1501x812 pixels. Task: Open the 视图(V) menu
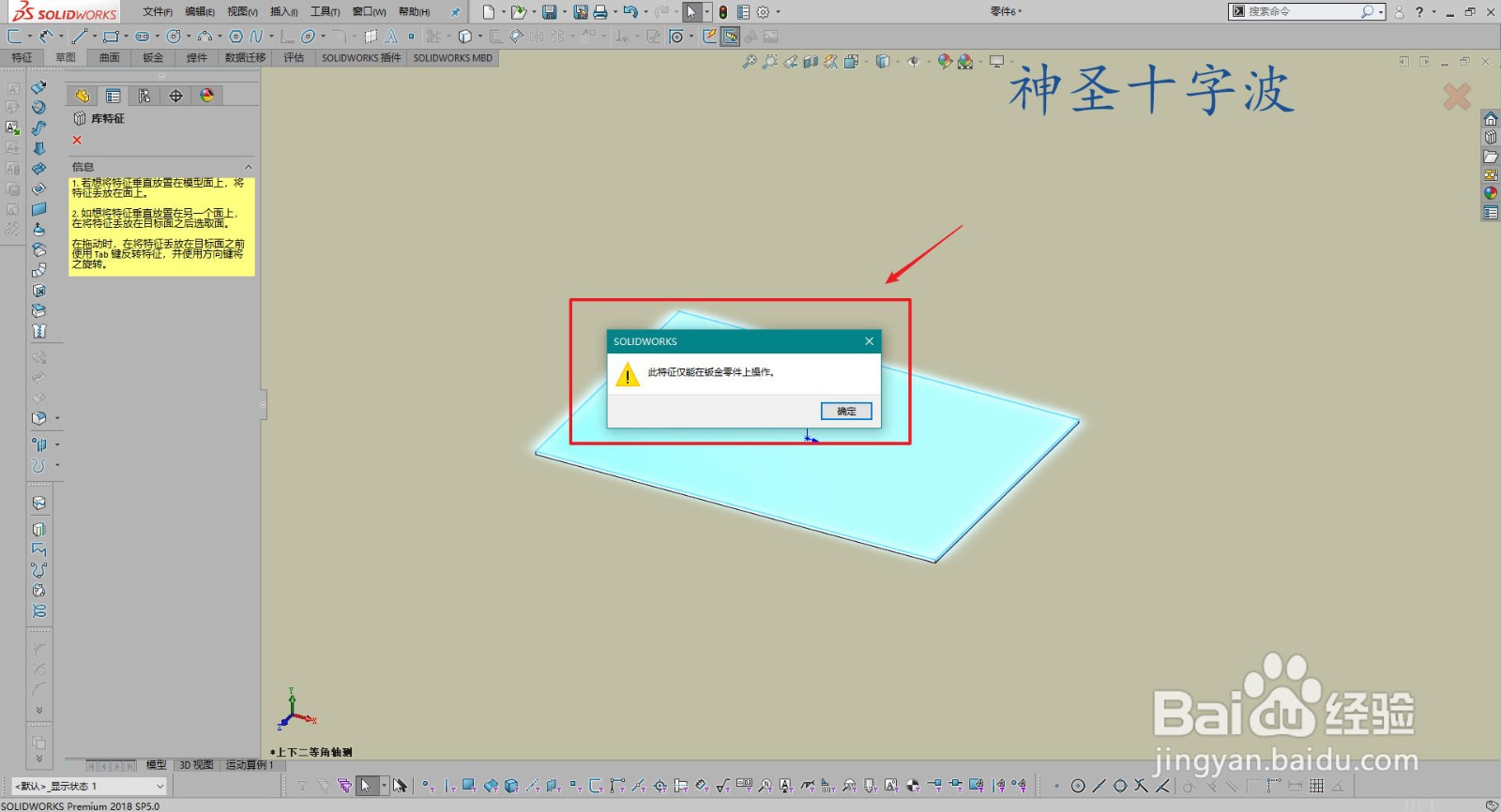(242, 12)
